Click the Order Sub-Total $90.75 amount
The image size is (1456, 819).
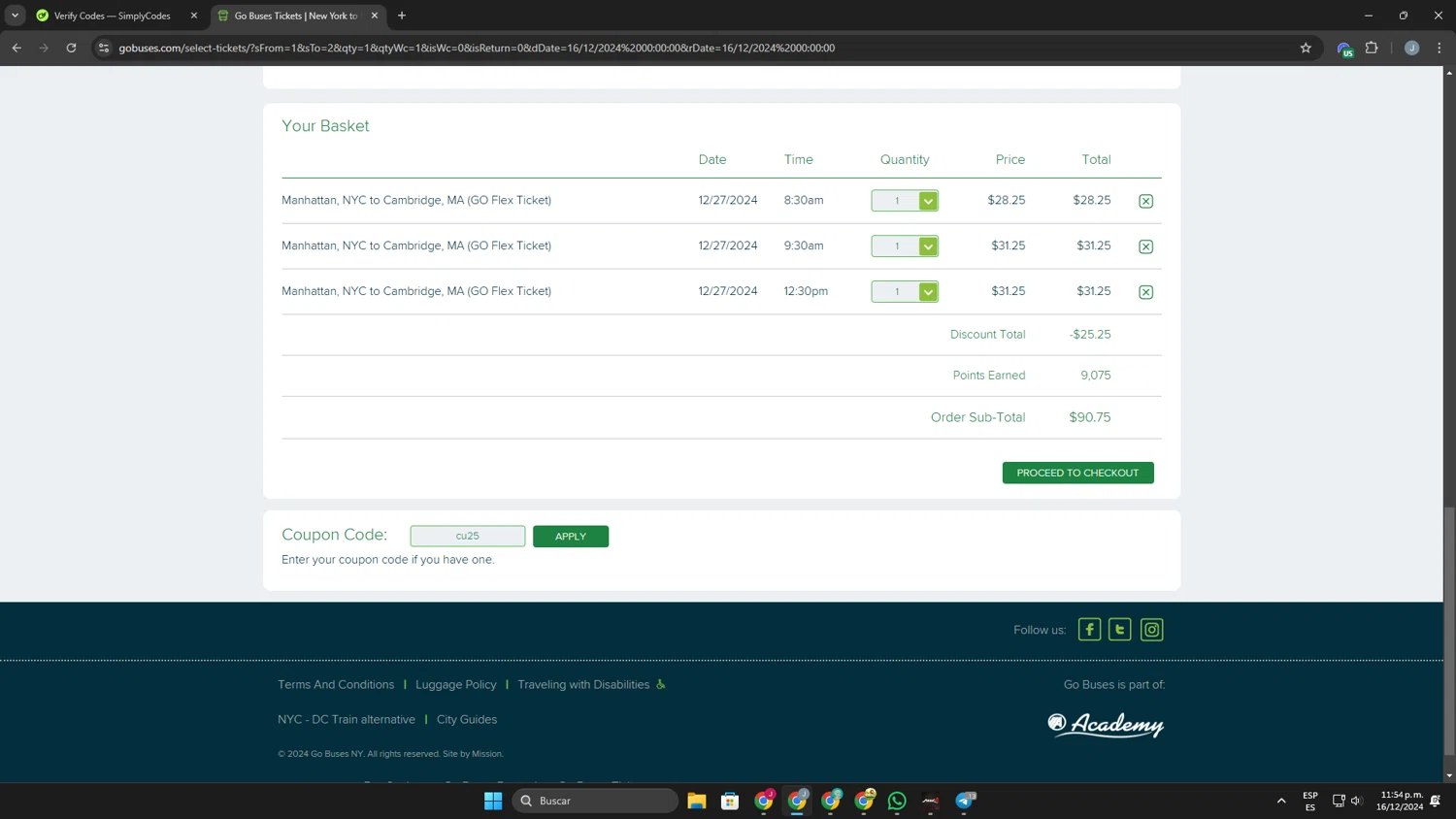pyautogui.click(x=1090, y=417)
